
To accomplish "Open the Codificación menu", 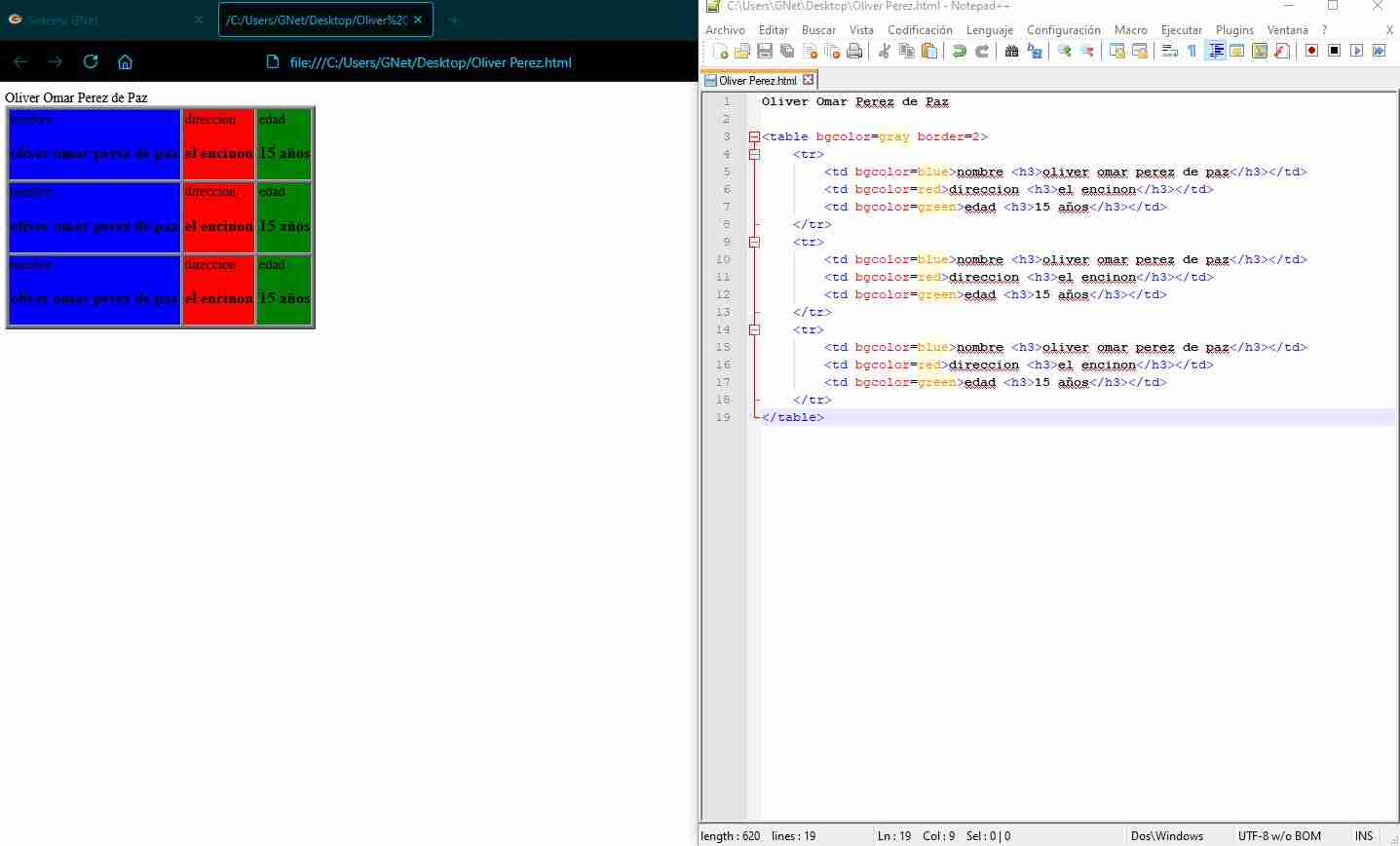I will click(x=920, y=30).
